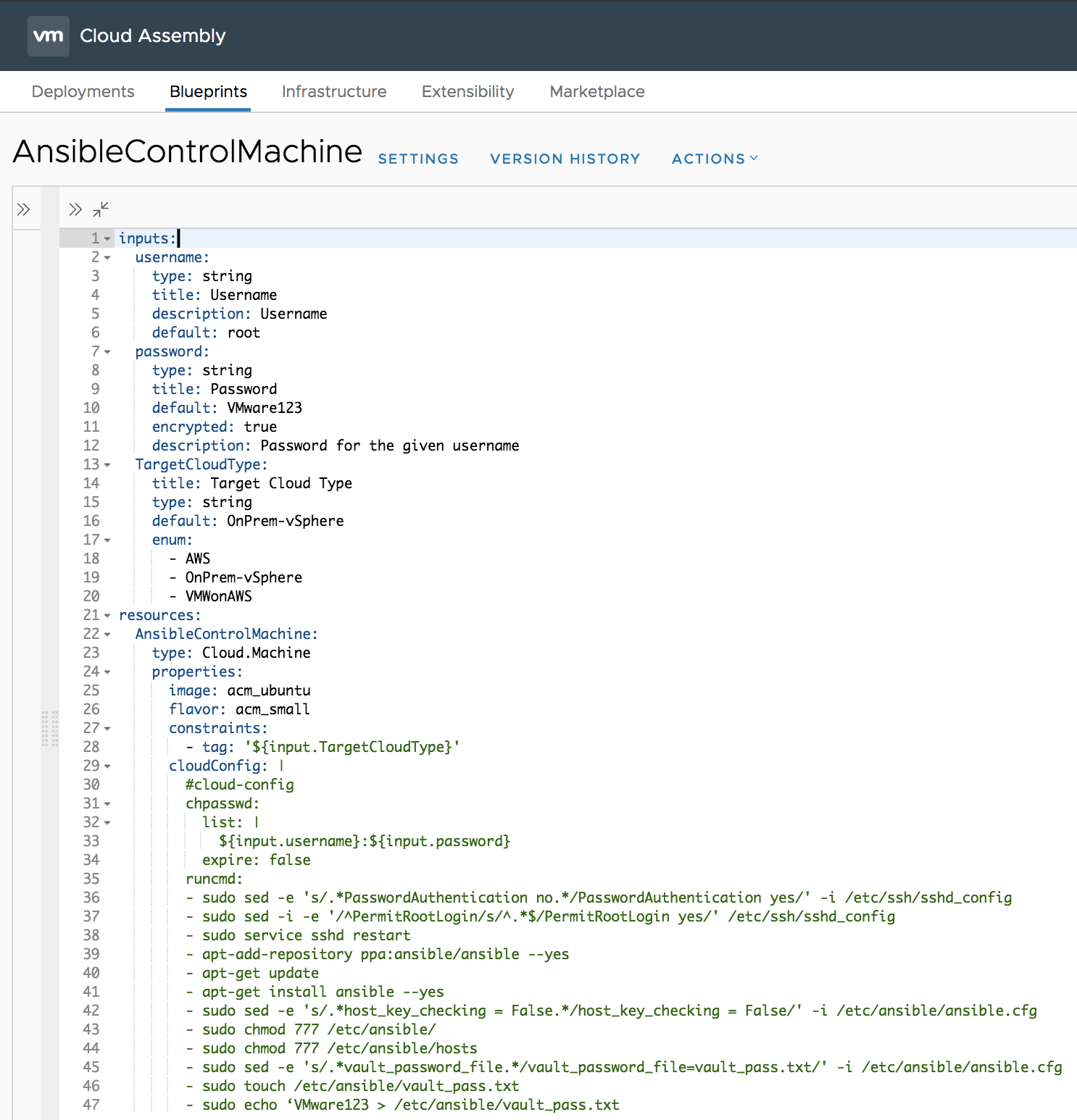This screenshot has height=1120, width=1077.
Task: Fold the list block on line 32
Action: (107, 823)
